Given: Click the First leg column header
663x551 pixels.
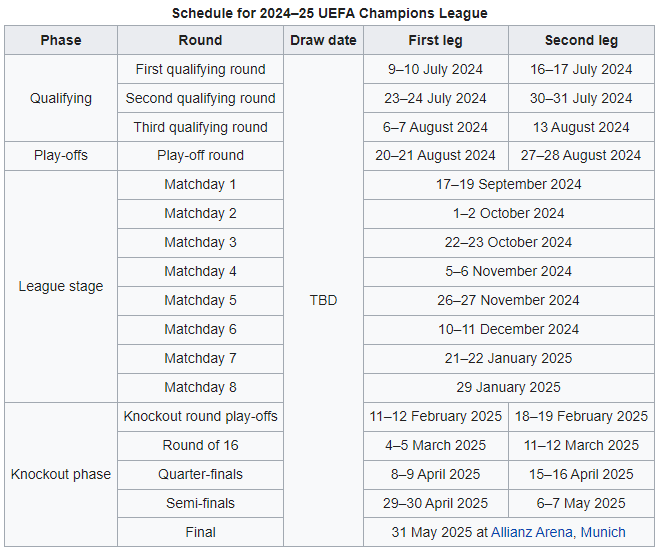Looking at the screenshot, I should 435,41.
